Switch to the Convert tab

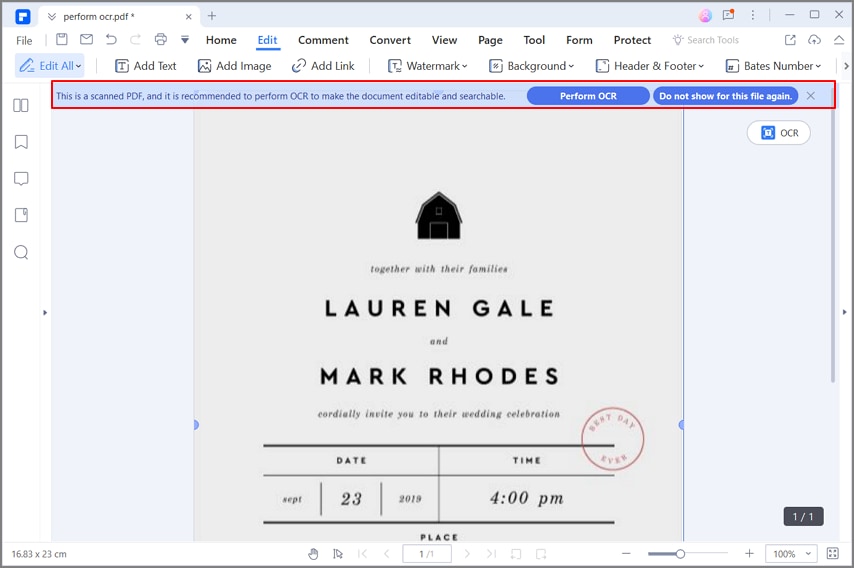390,40
